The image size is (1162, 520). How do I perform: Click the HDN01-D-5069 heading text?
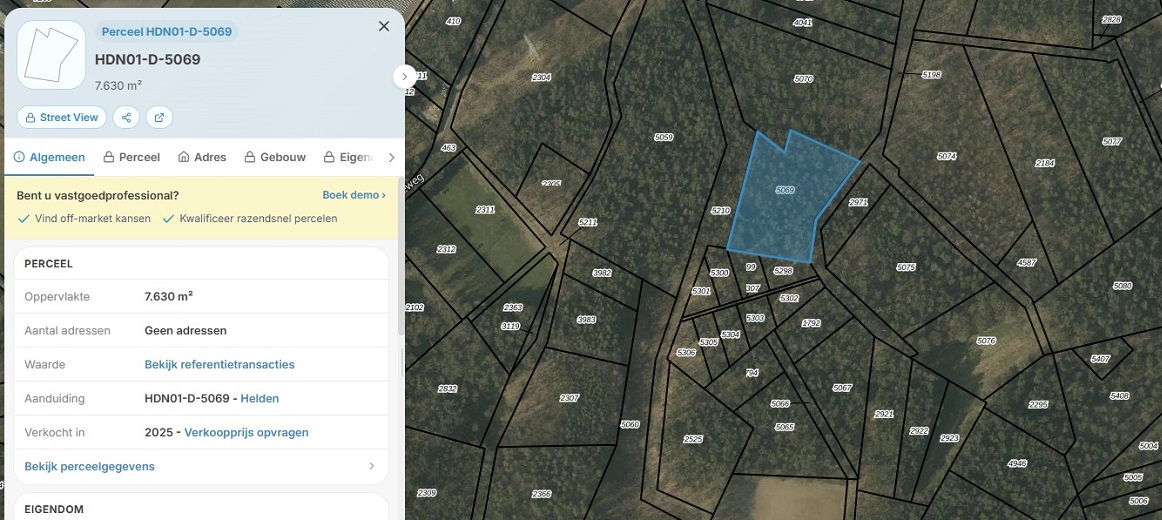click(x=147, y=59)
